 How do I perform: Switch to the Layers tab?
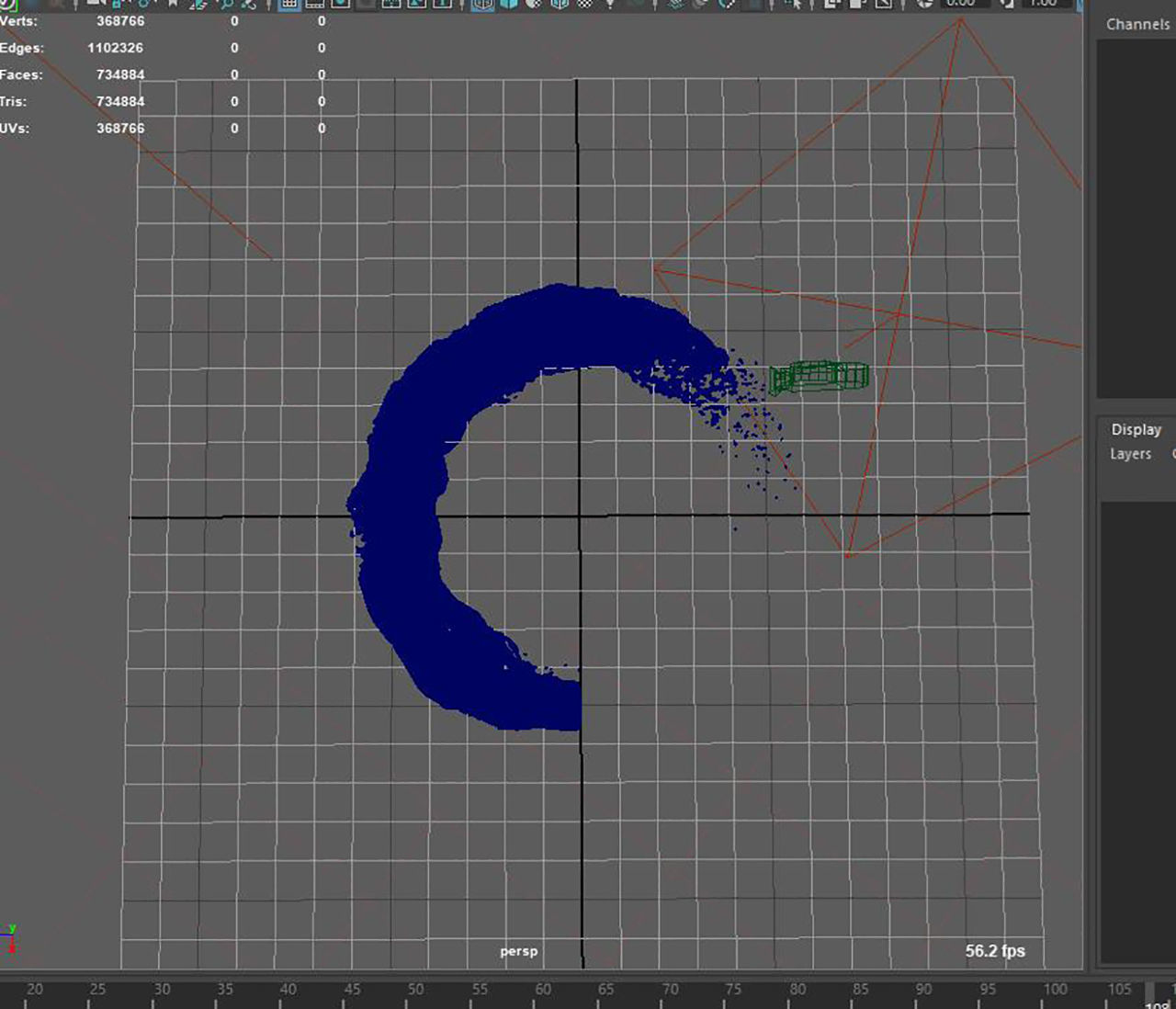pos(1131,454)
